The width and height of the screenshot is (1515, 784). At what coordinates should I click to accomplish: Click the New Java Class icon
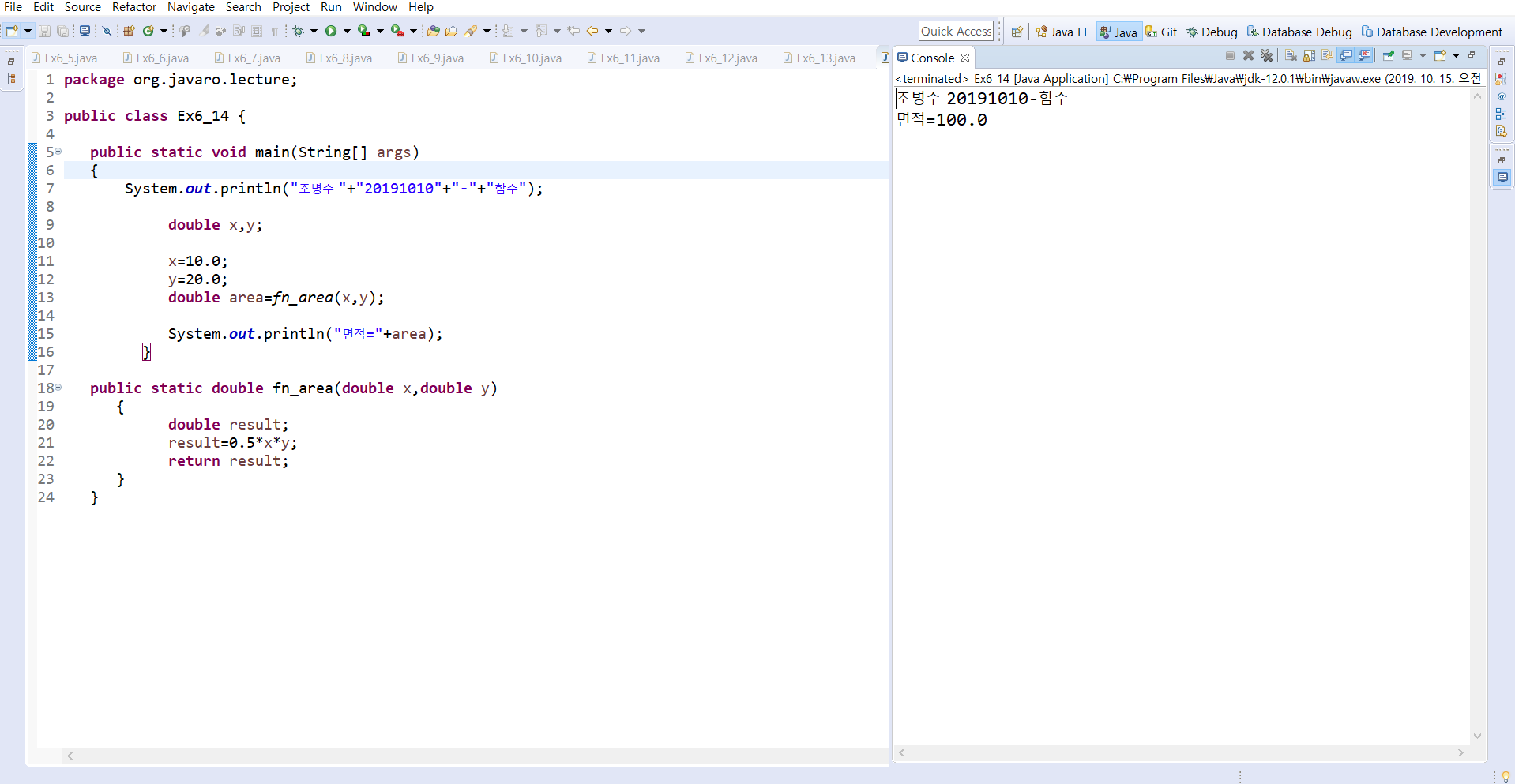[x=148, y=31]
